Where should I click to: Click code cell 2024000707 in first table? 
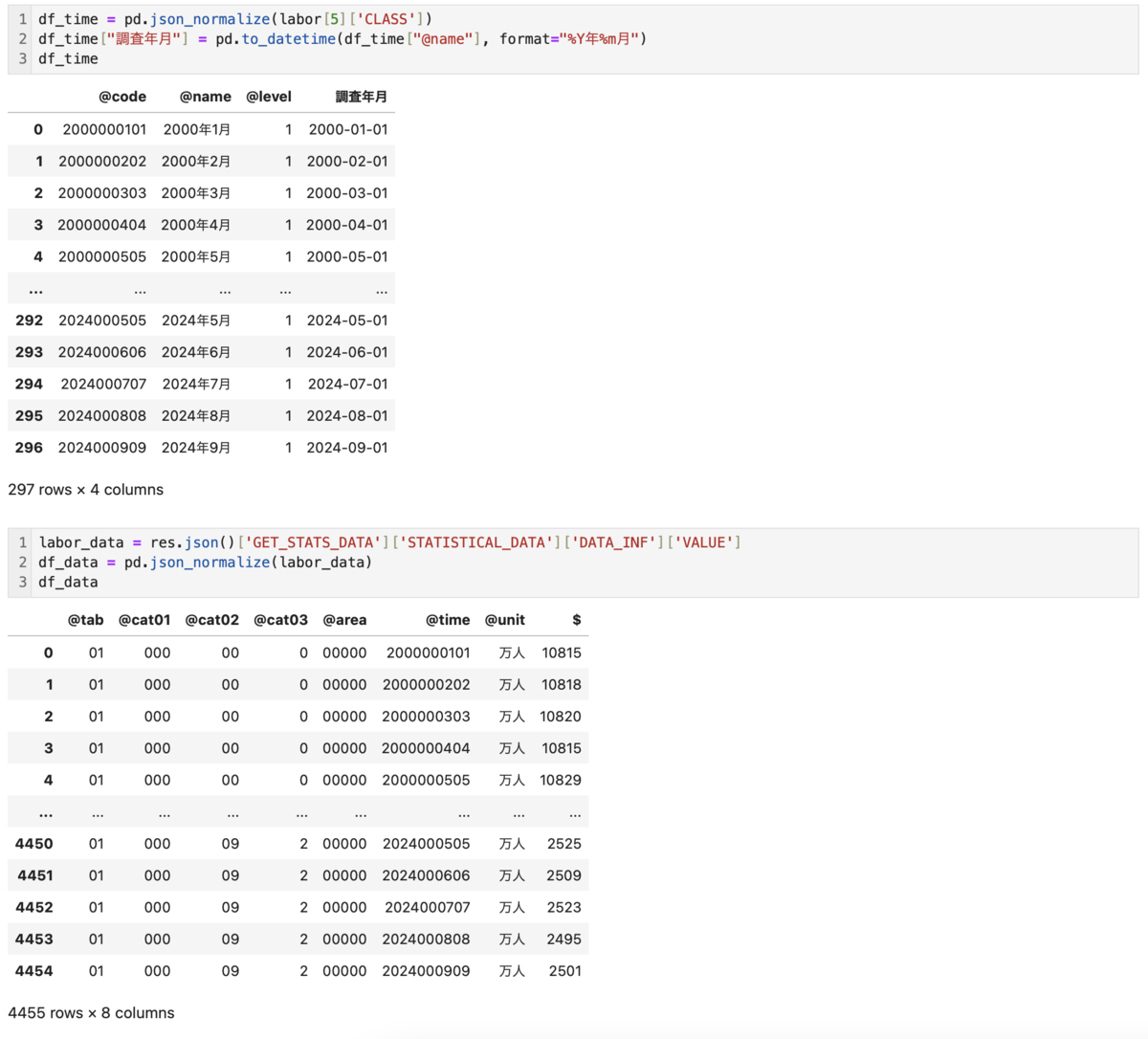click(103, 384)
